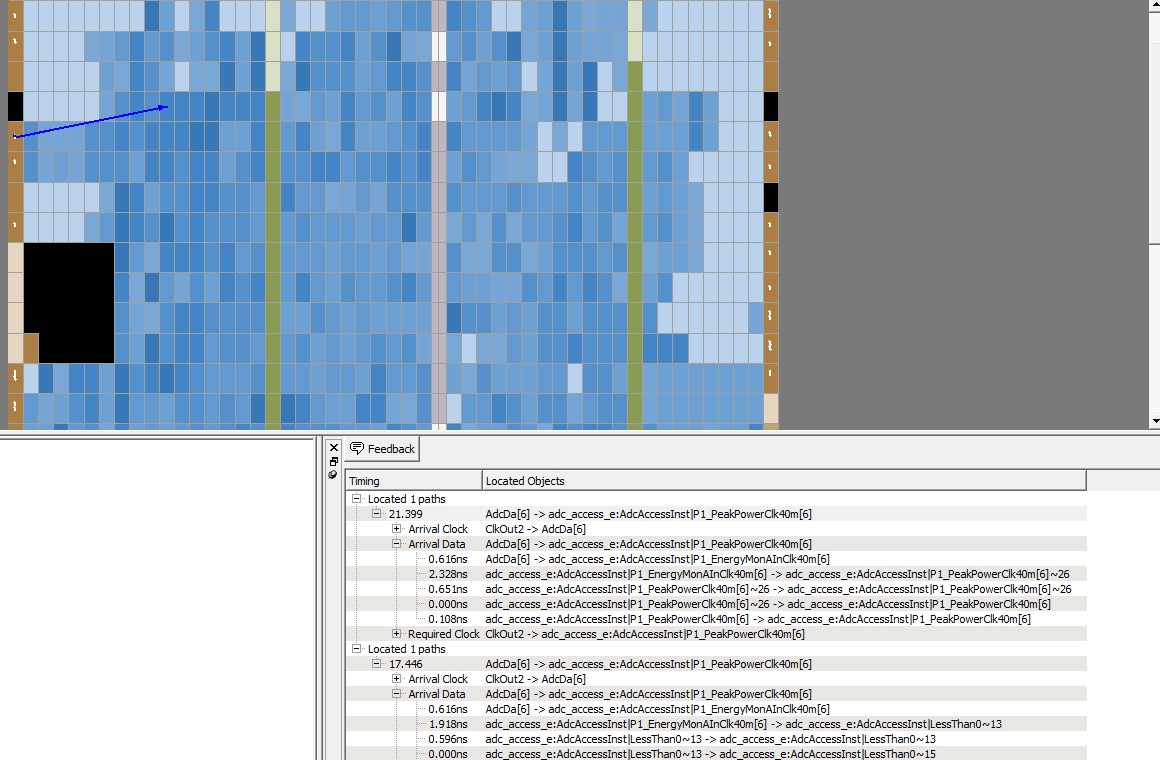
Task: Select the 0.596ns LessThan0~13 row
Action: pos(448,739)
